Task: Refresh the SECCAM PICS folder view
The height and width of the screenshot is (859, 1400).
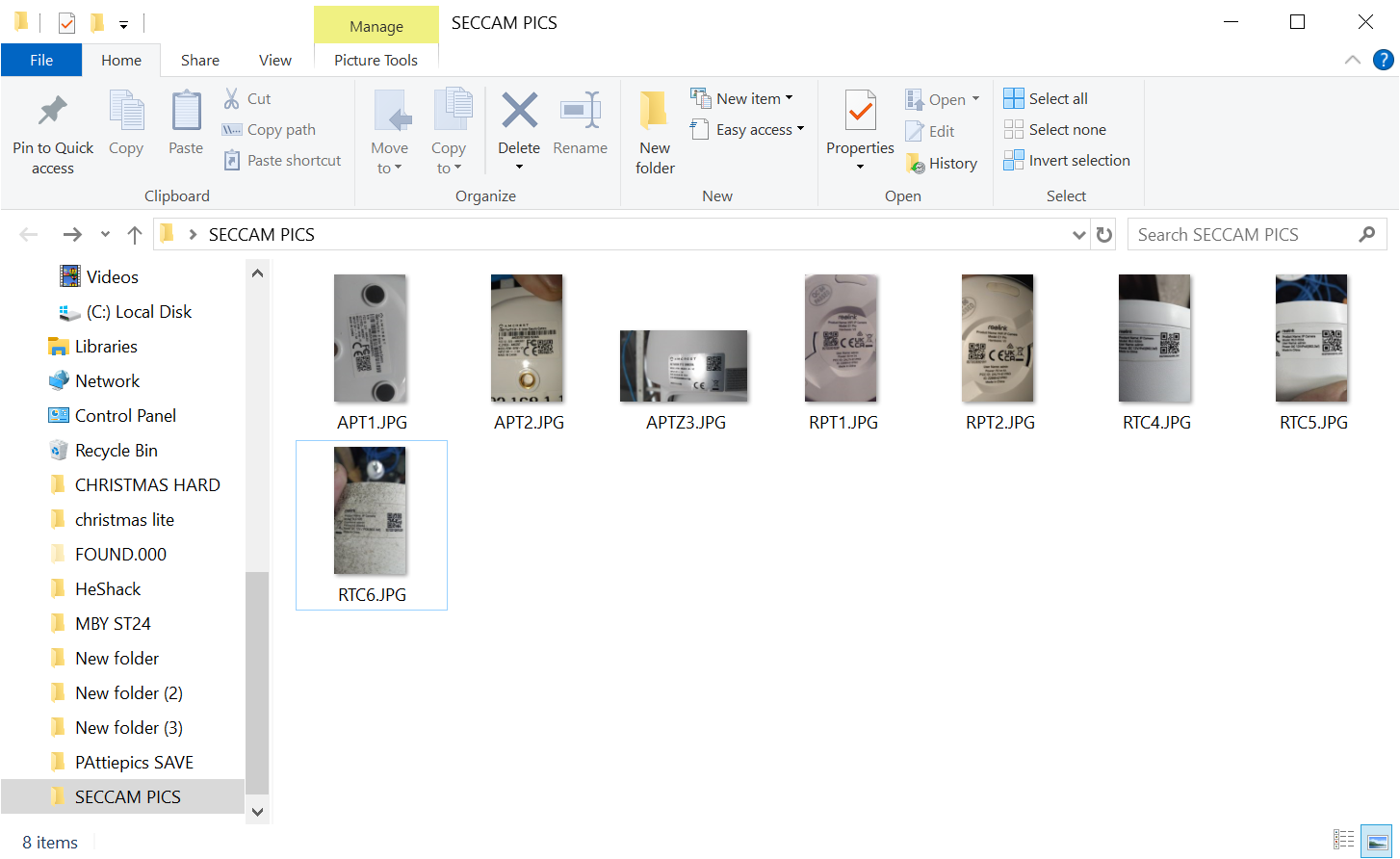Action: click(1104, 234)
